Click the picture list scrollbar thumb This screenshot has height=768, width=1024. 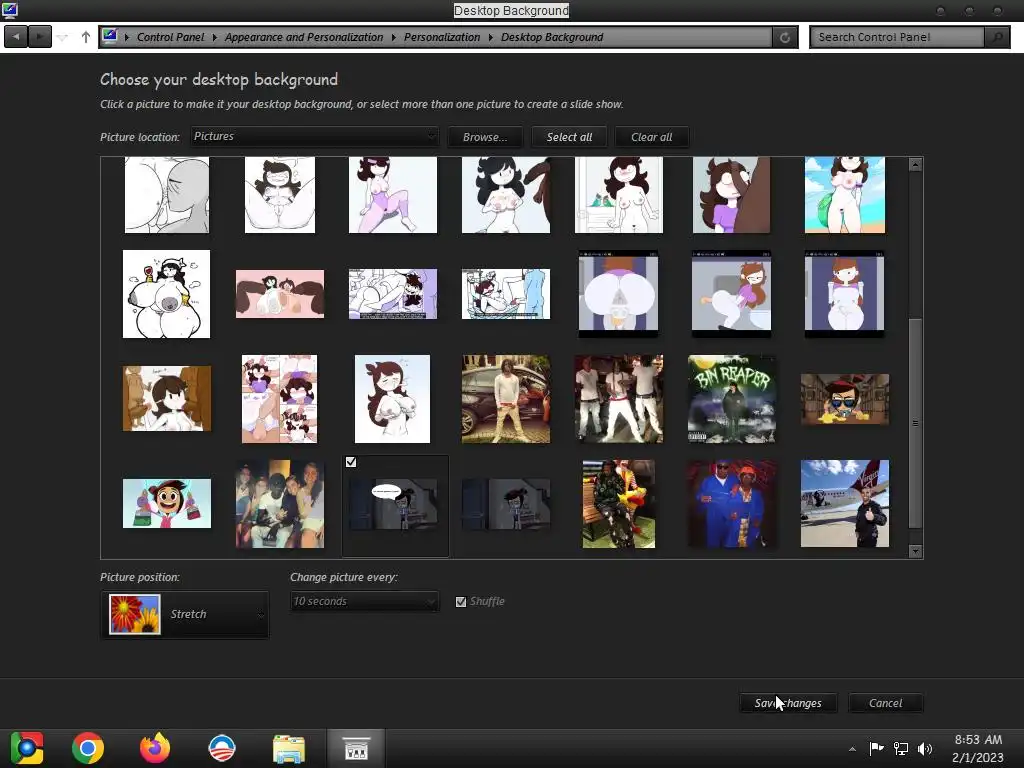915,423
